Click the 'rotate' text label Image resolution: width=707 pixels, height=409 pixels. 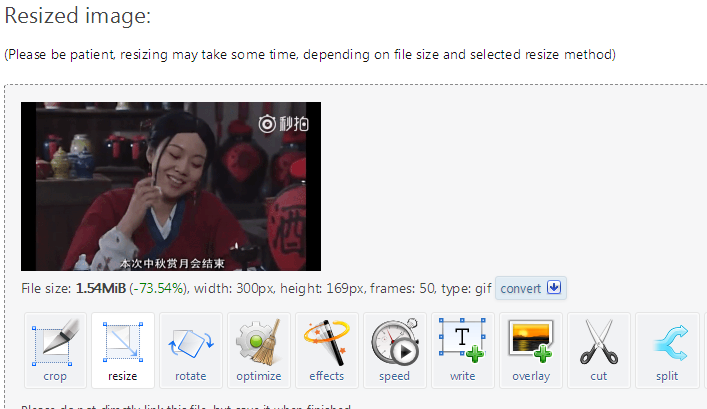191,376
